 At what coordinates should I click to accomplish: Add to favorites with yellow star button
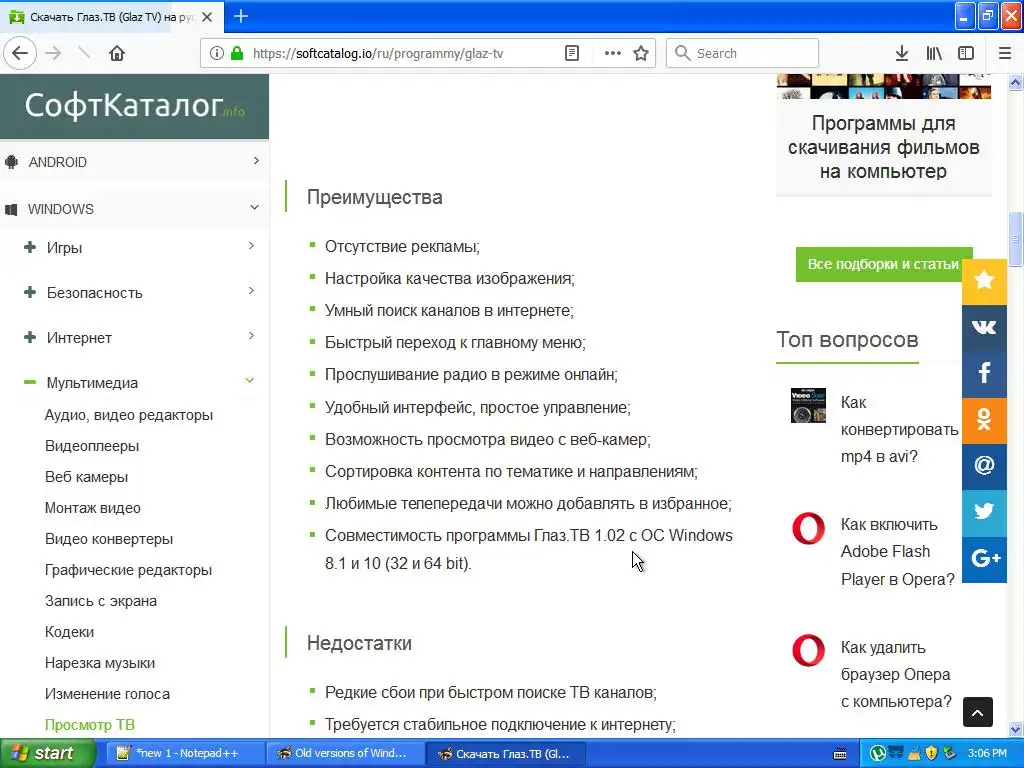click(x=984, y=281)
